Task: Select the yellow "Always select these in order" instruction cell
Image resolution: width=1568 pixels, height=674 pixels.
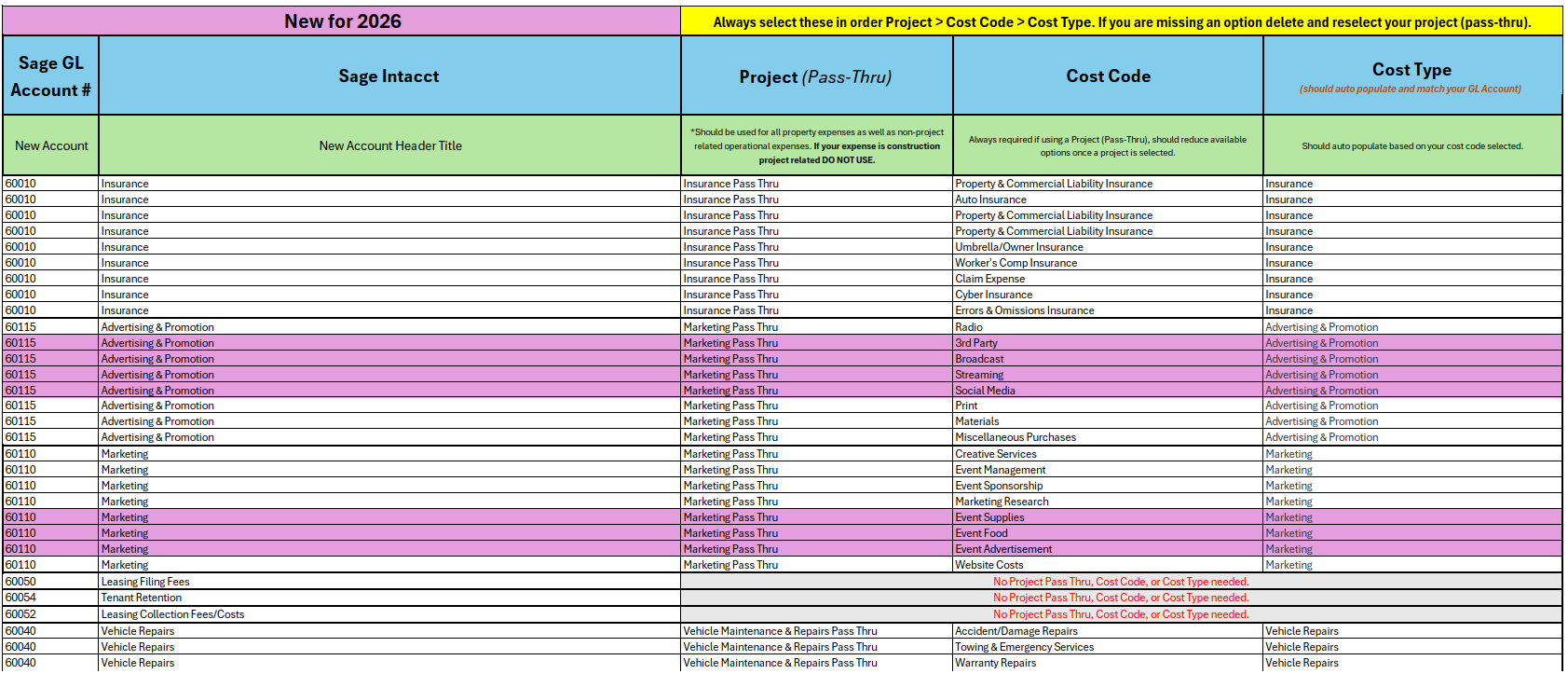Action: pos(1122,21)
